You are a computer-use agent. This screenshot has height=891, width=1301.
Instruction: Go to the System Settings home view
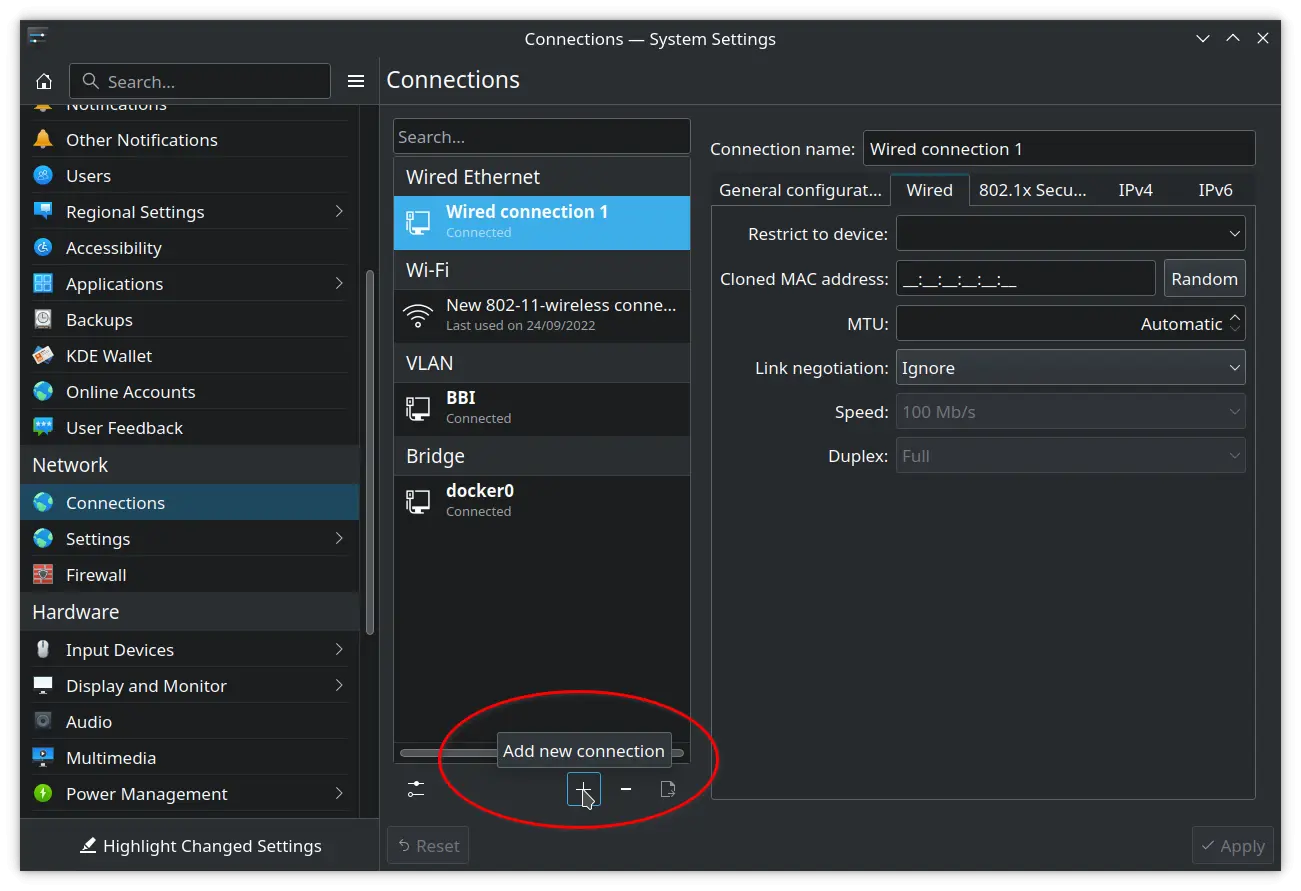[44, 81]
